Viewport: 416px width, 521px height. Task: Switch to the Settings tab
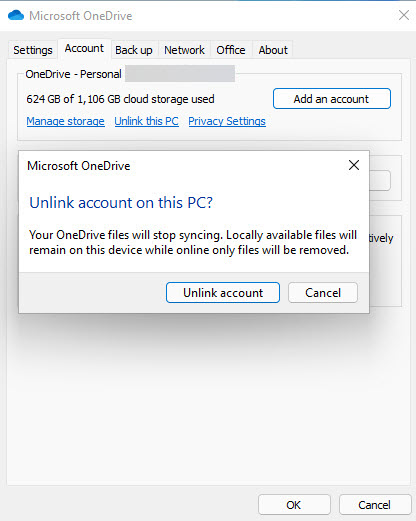click(x=33, y=50)
